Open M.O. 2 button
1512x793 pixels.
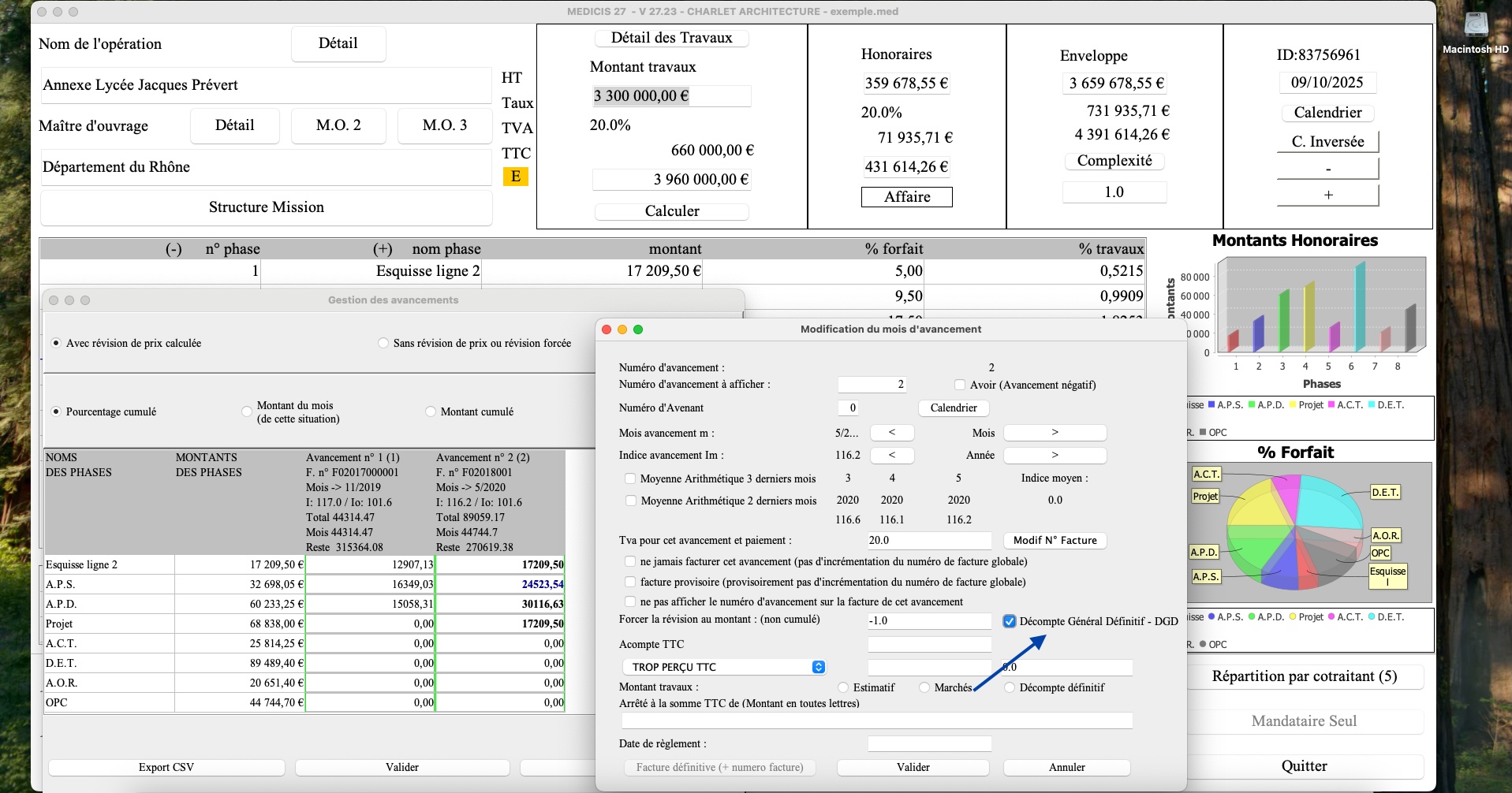coord(338,125)
